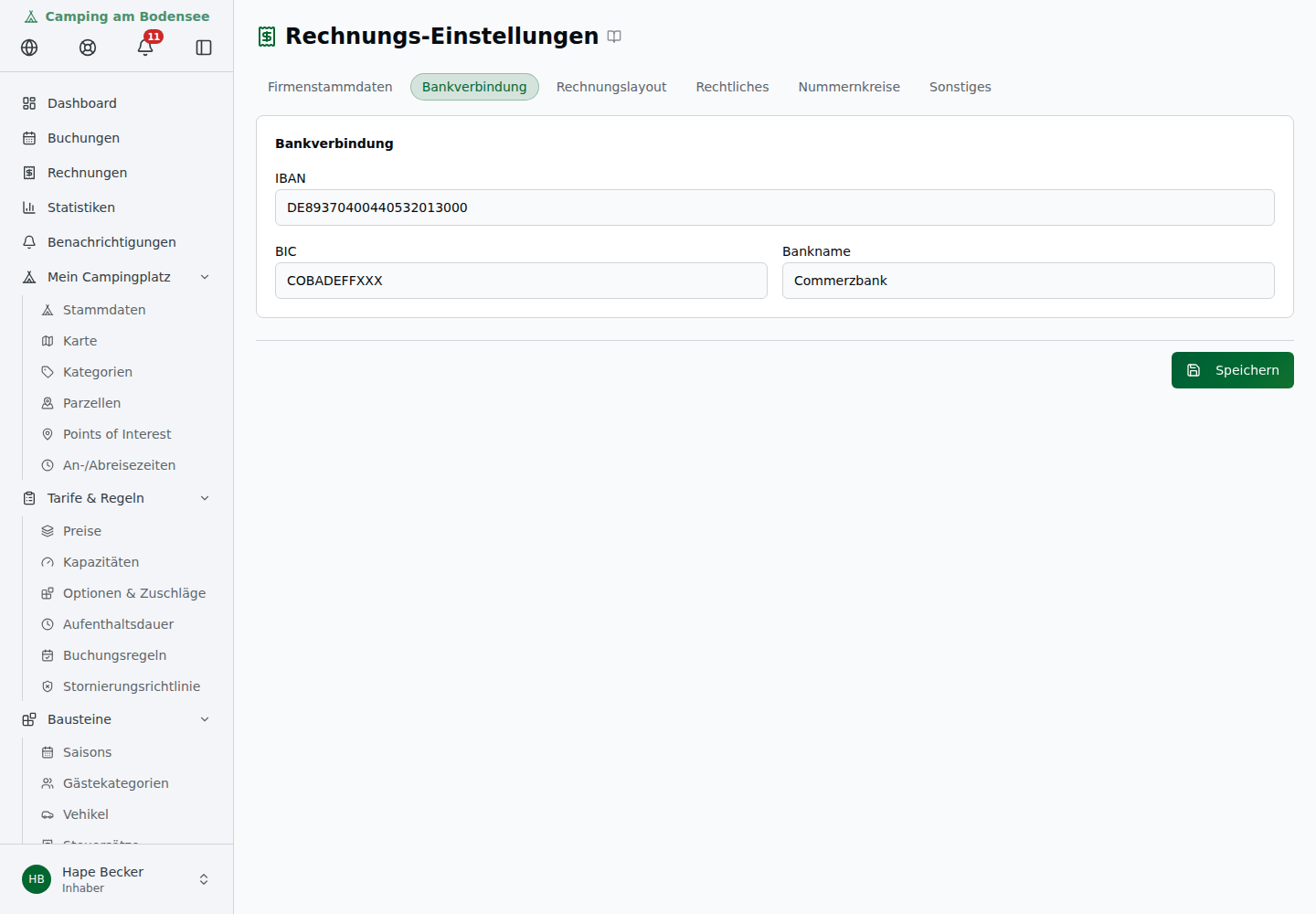This screenshot has height=914, width=1316.
Task: Click the Buchungsregeln calendar-check icon
Action: tap(48, 655)
